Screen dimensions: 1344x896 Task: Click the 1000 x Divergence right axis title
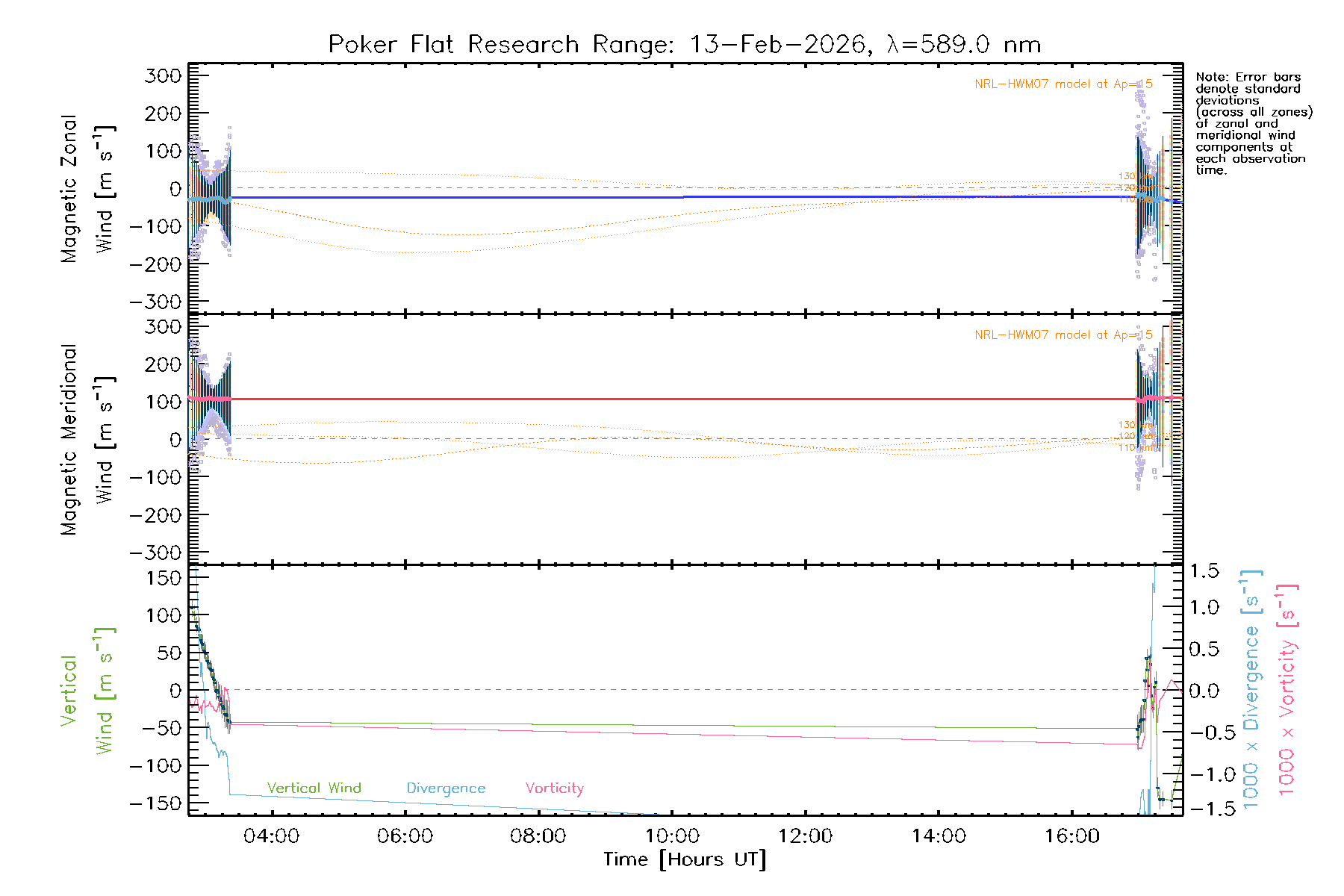tap(1251, 689)
